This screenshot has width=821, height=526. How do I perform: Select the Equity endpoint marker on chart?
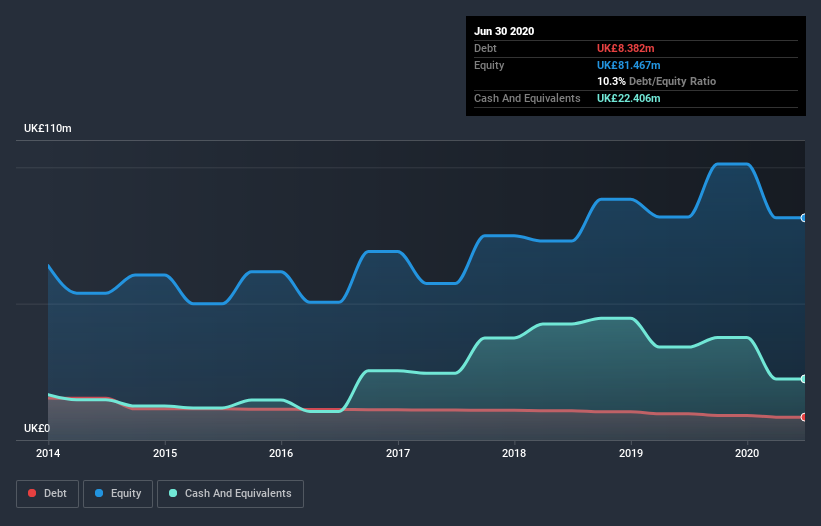(x=803, y=218)
